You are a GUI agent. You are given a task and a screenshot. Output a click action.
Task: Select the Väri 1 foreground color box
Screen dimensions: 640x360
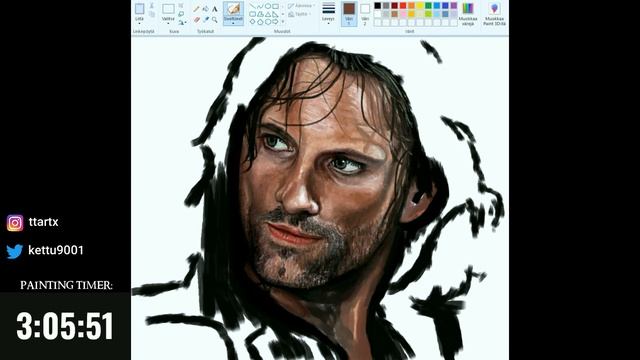point(349,13)
